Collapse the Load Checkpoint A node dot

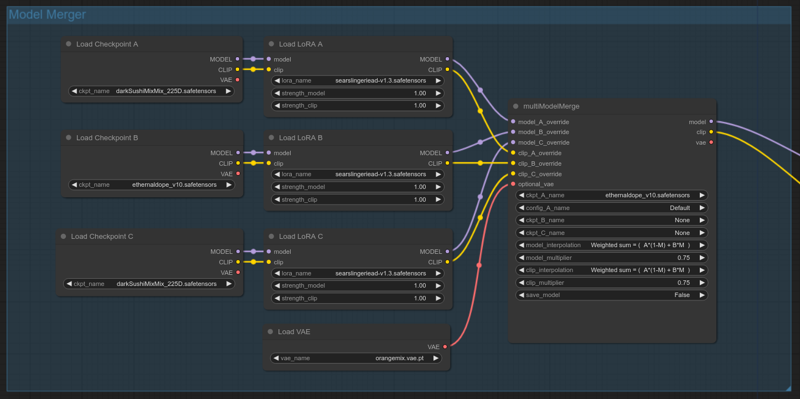click(x=68, y=44)
